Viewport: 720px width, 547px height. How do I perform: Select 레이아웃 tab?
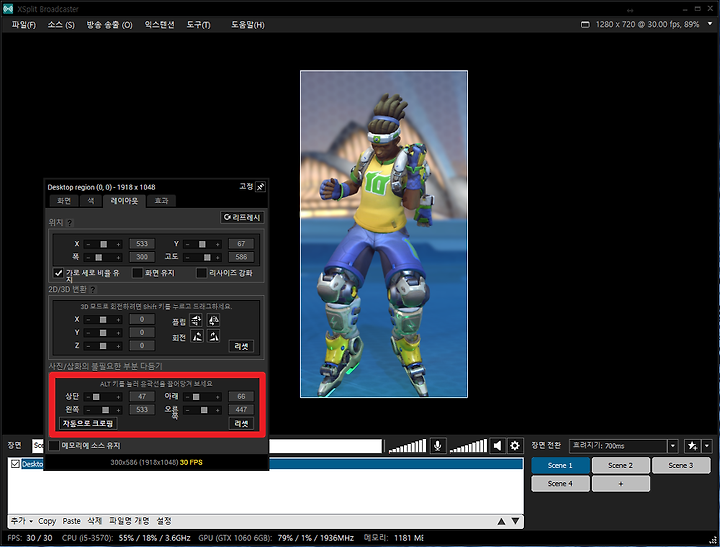(x=124, y=201)
